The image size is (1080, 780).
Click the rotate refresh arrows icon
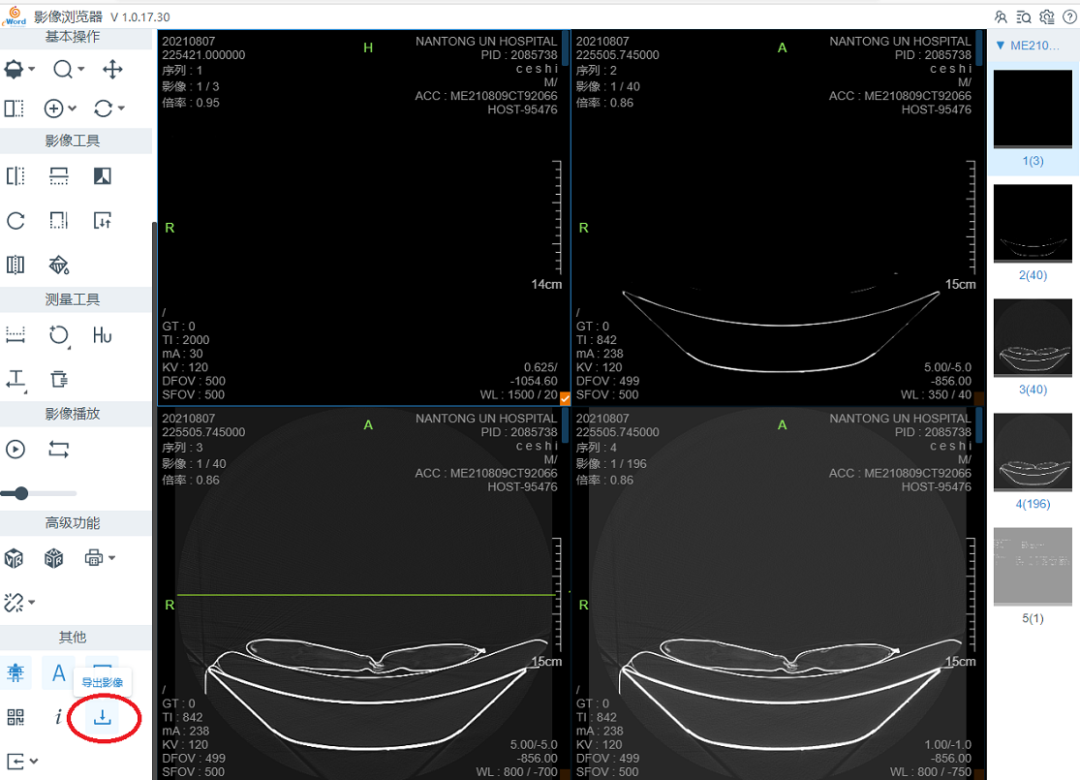click(x=103, y=108)
